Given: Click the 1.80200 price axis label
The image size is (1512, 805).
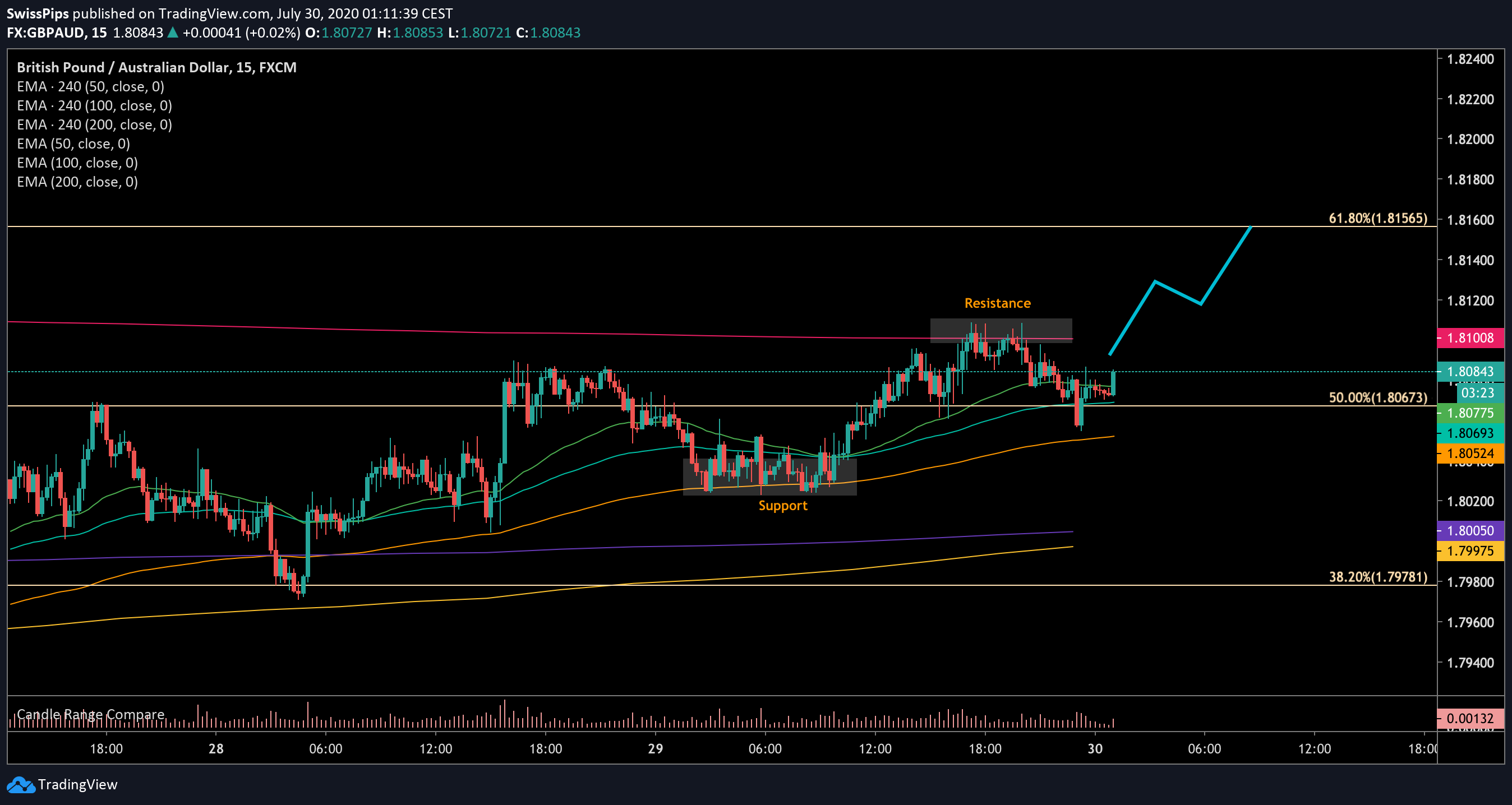Looking at the screenshot, I should (x=1470, y=501).
